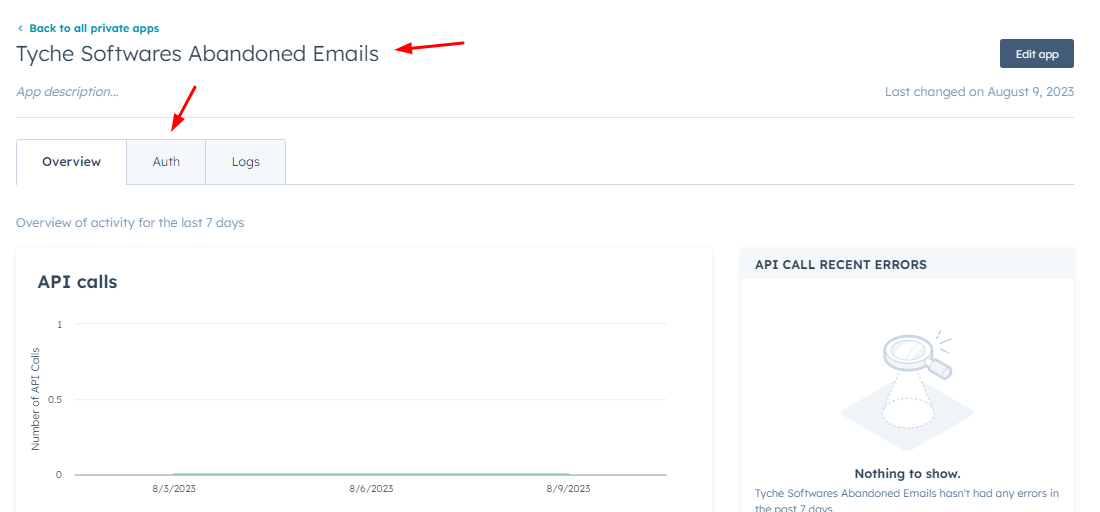Click the 0.5 value on chart axis
The height and width of the screenshot is (512, 1100).
[55, 399]
